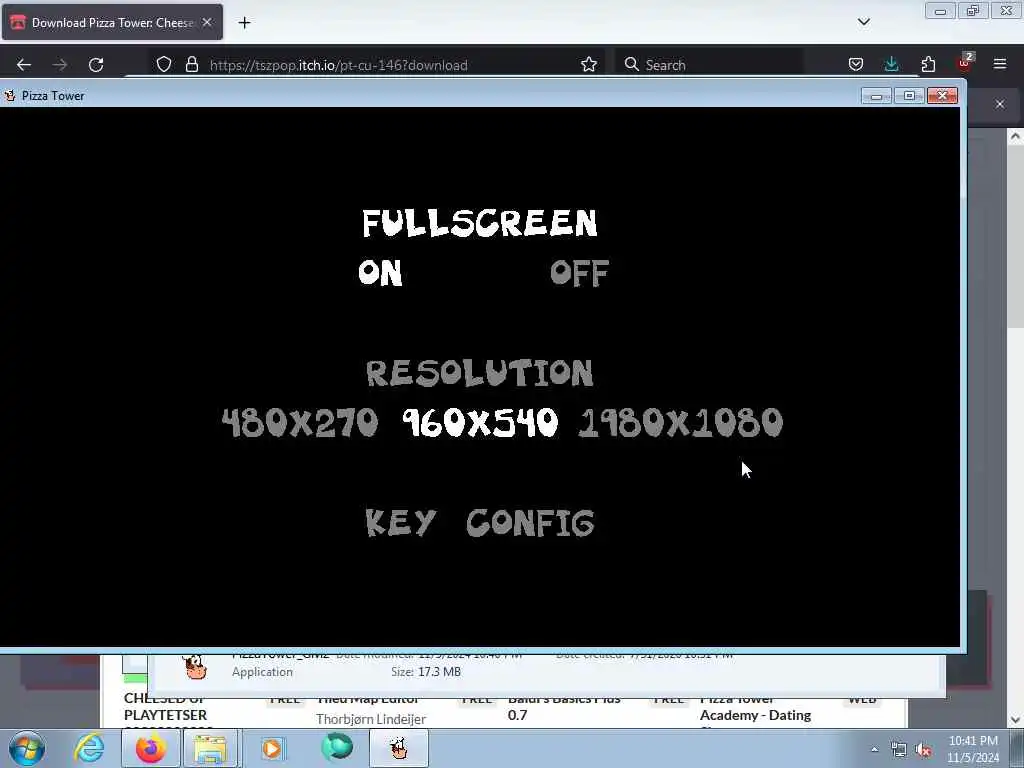Switch to the Download Pizza Tower tab
The image size is (1024, 768).
point(112,22)
